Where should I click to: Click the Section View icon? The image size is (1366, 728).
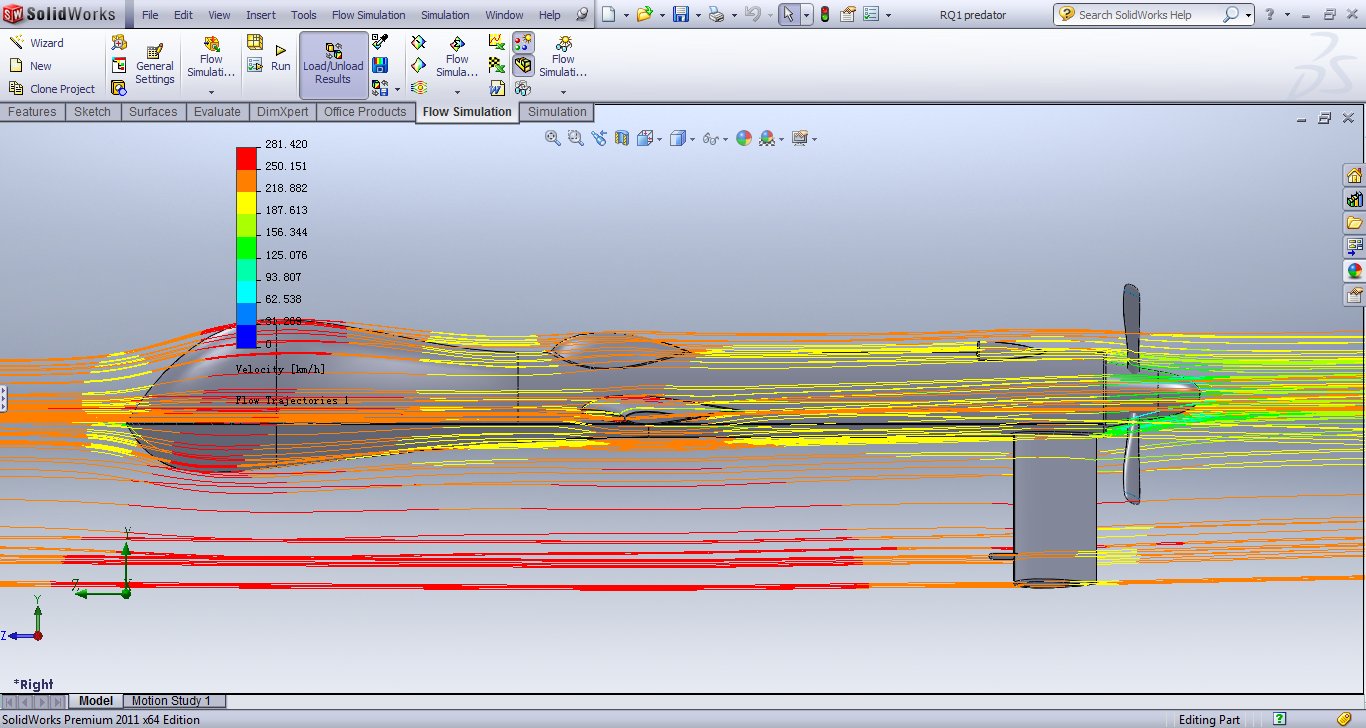tap(622, 138)
